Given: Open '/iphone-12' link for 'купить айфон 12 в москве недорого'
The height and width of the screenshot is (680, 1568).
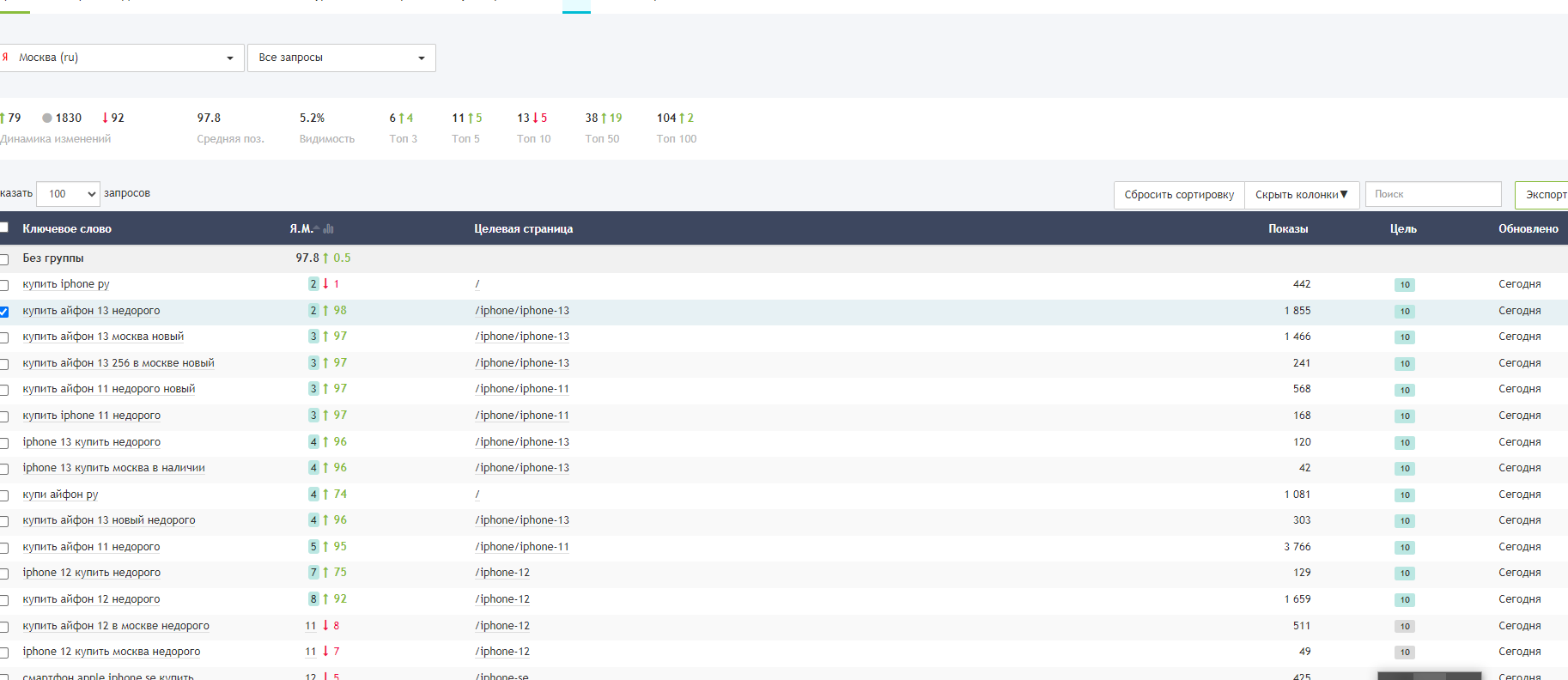Looking at the screenshot, I should [502, 626].
